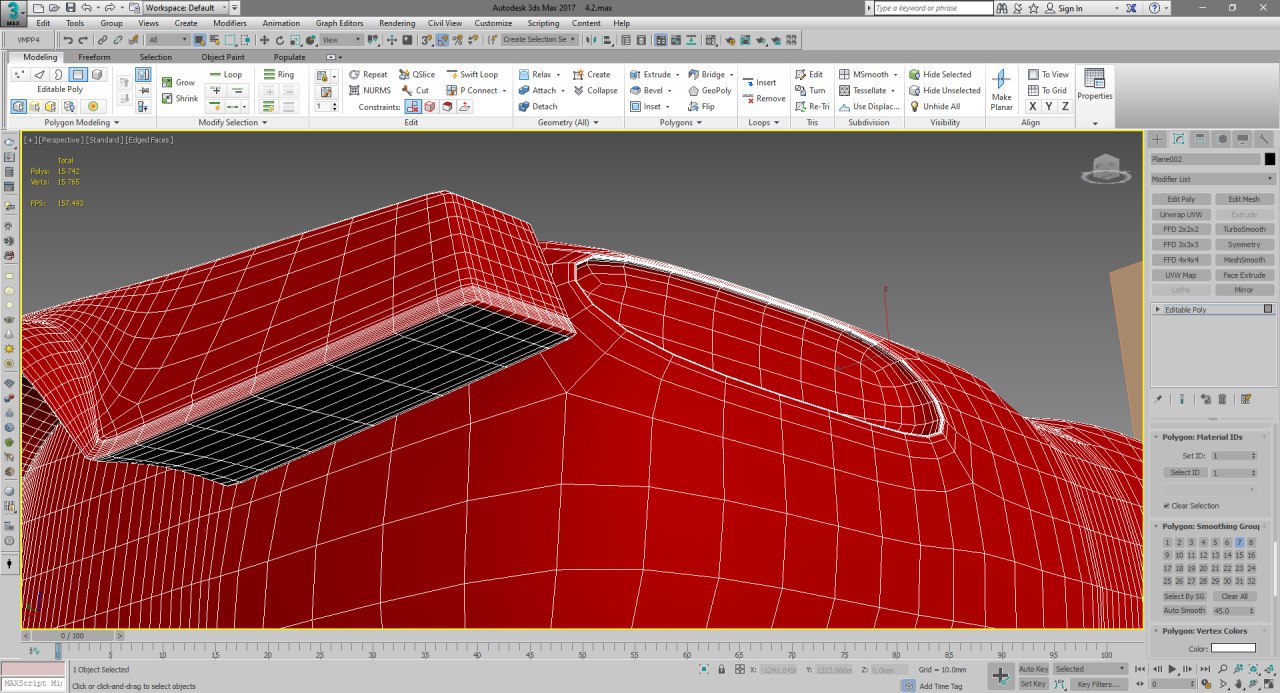
Task: Click the Repeat last operation tool
Action: point(368,74)
